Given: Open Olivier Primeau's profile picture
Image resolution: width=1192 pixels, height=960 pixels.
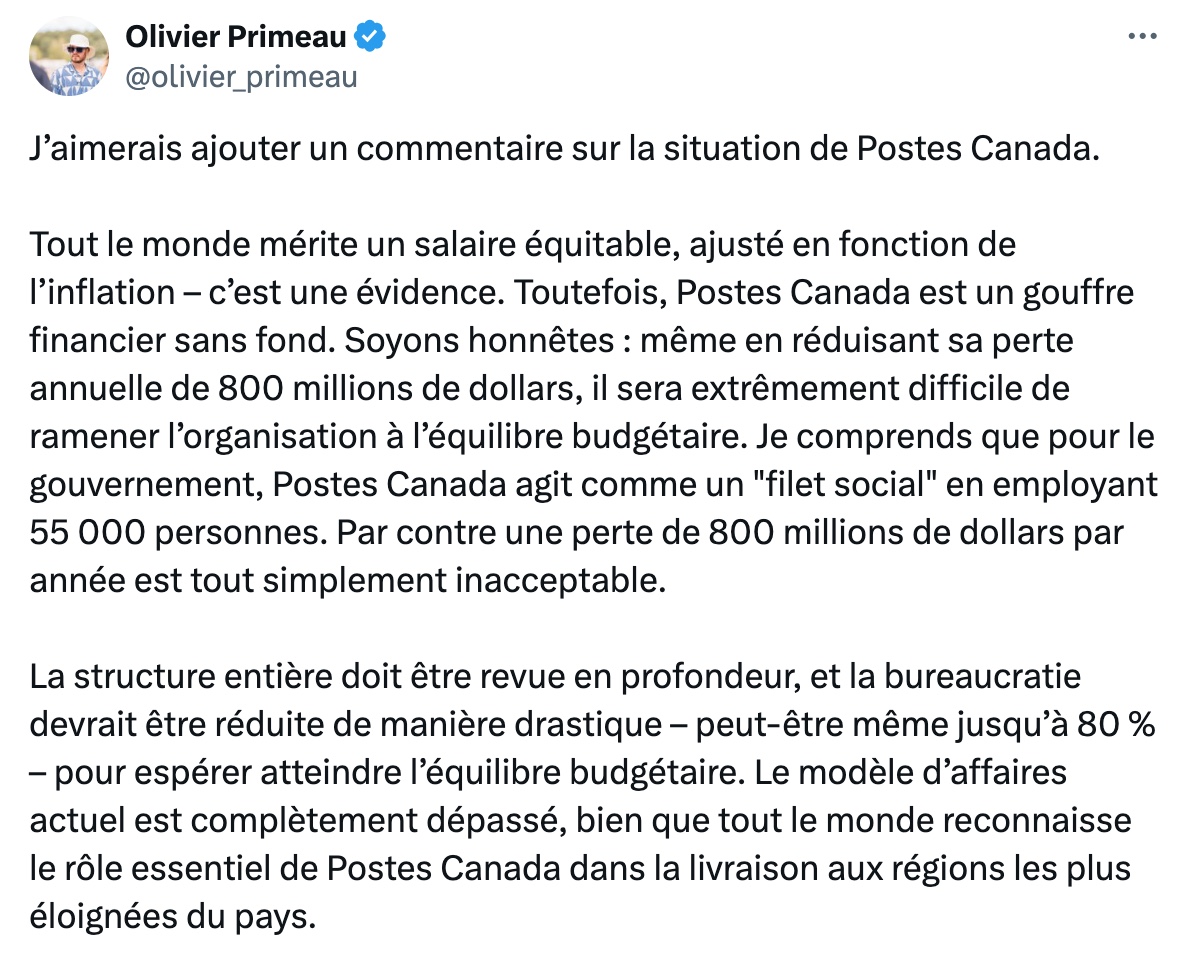Looking at the screenshot, I should (69, 57).
